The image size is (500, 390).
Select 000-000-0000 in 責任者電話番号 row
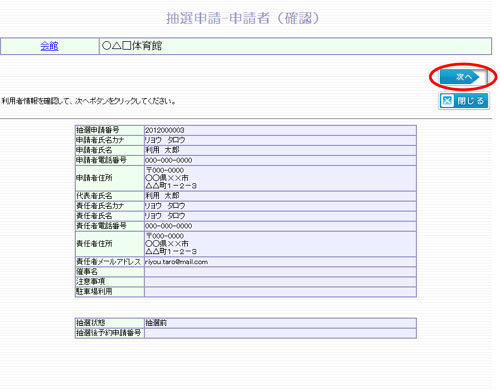pos(168,226)
